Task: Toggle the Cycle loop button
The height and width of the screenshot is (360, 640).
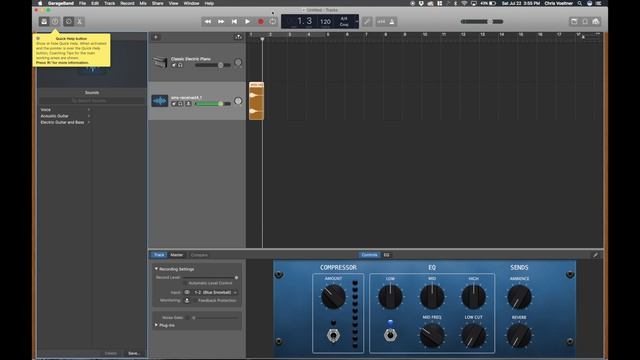Action: point(272,21)
